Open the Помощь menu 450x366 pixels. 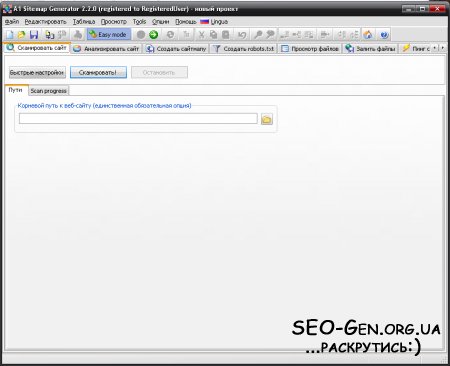click(186, 22)
